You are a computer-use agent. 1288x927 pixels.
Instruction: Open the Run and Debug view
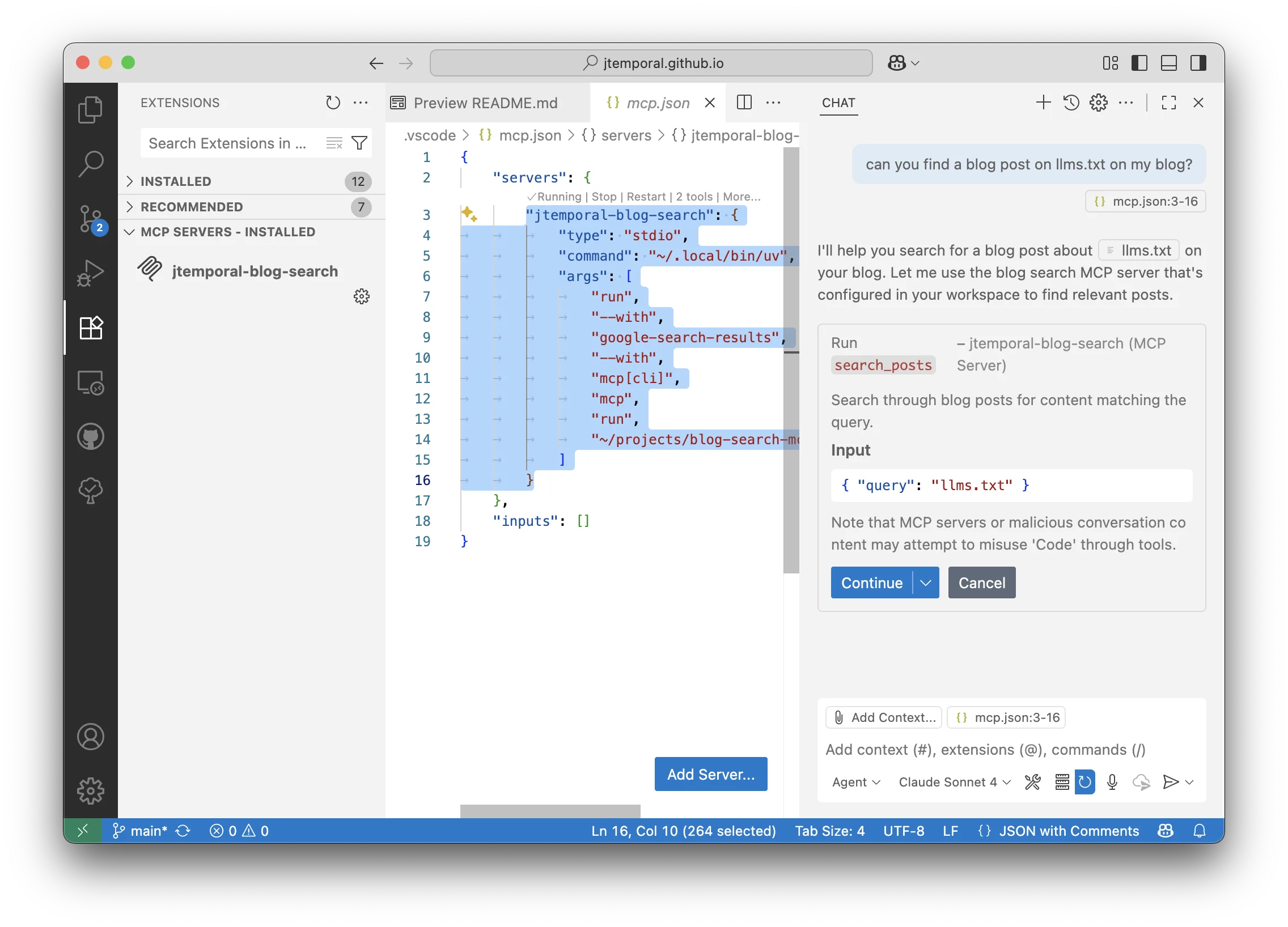click(x=90, y=273)
